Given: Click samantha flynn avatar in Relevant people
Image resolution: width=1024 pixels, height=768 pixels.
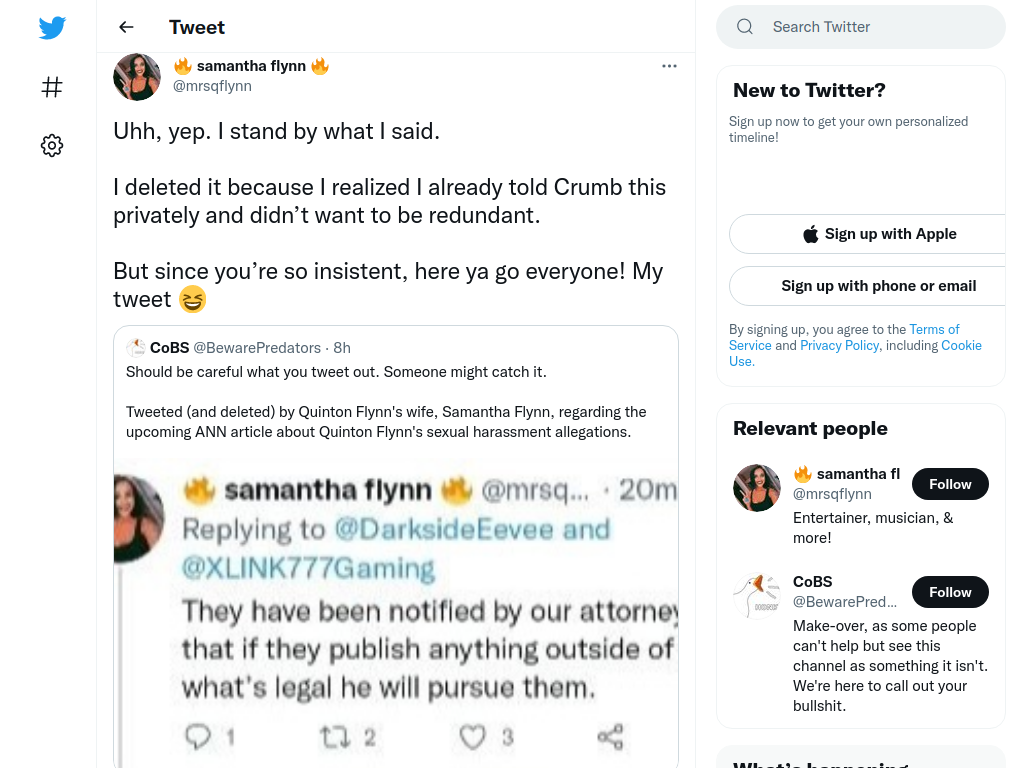Looking at the screenshot, I should click(757, 488).
